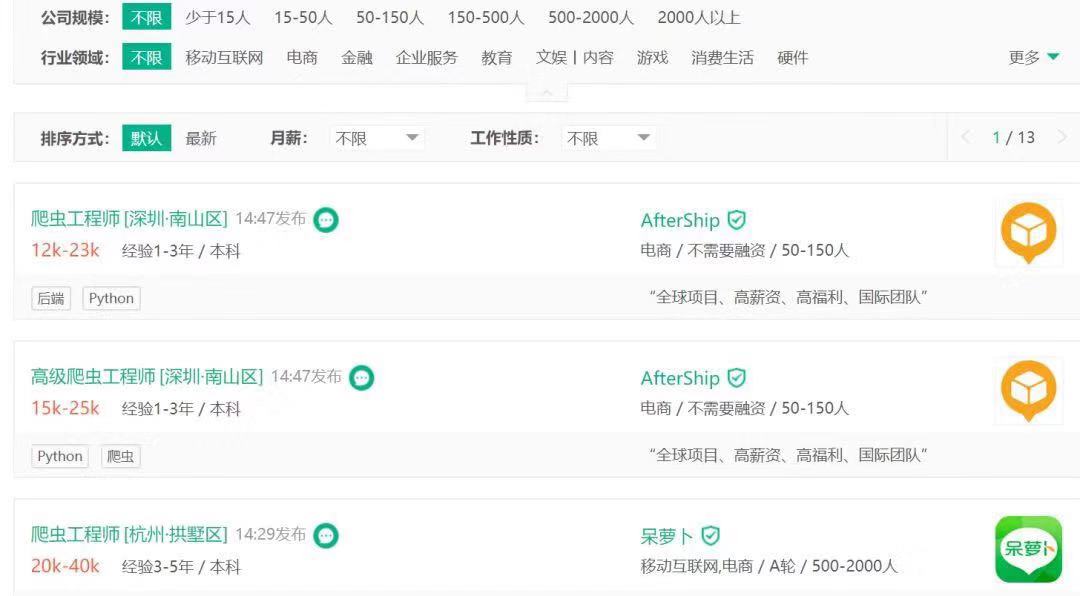The height and width of the screenshot is (596, 1080).
Task: Select the 电商 industry filter
Action: click(x=303, y=57)
